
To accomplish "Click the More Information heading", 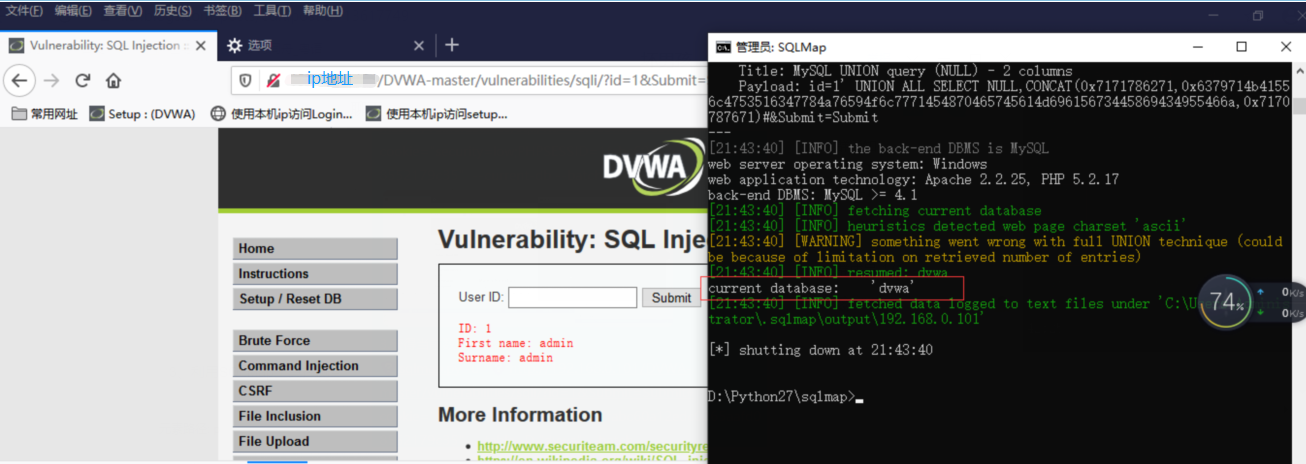I will [x=520, y=414].
